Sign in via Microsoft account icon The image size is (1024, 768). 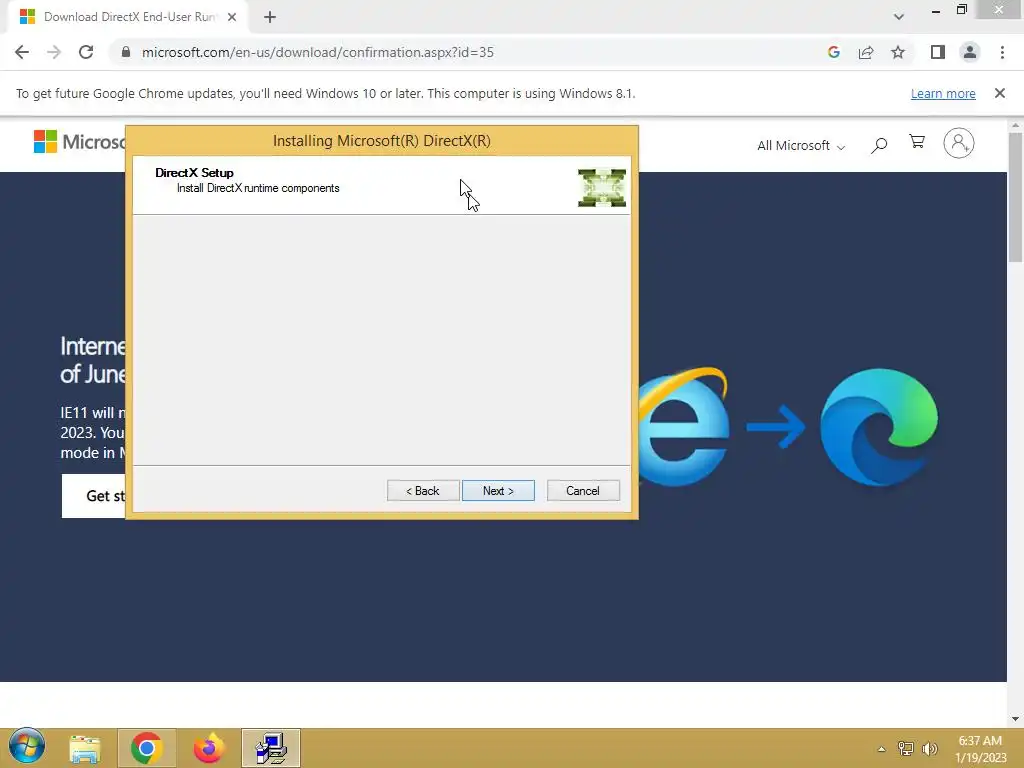959,143
